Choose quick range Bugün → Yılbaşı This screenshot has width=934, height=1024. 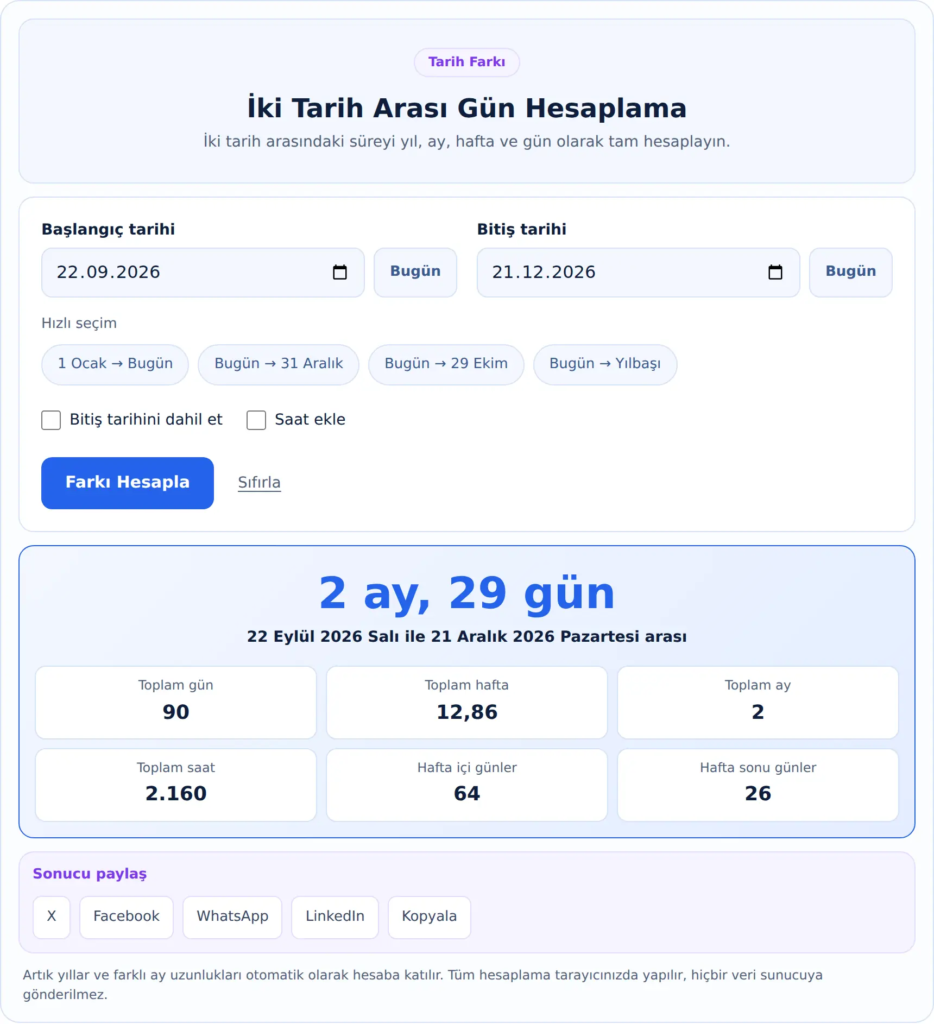pos(605,364)
